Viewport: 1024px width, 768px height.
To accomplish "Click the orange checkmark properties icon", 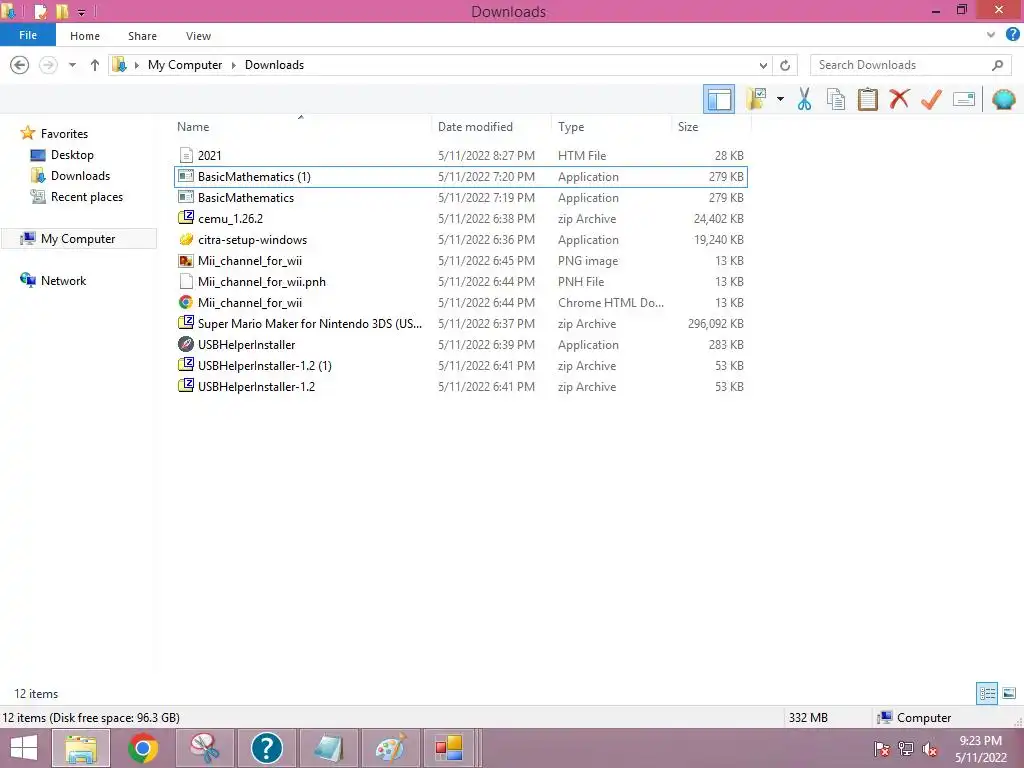I will [x=931, y=99].
